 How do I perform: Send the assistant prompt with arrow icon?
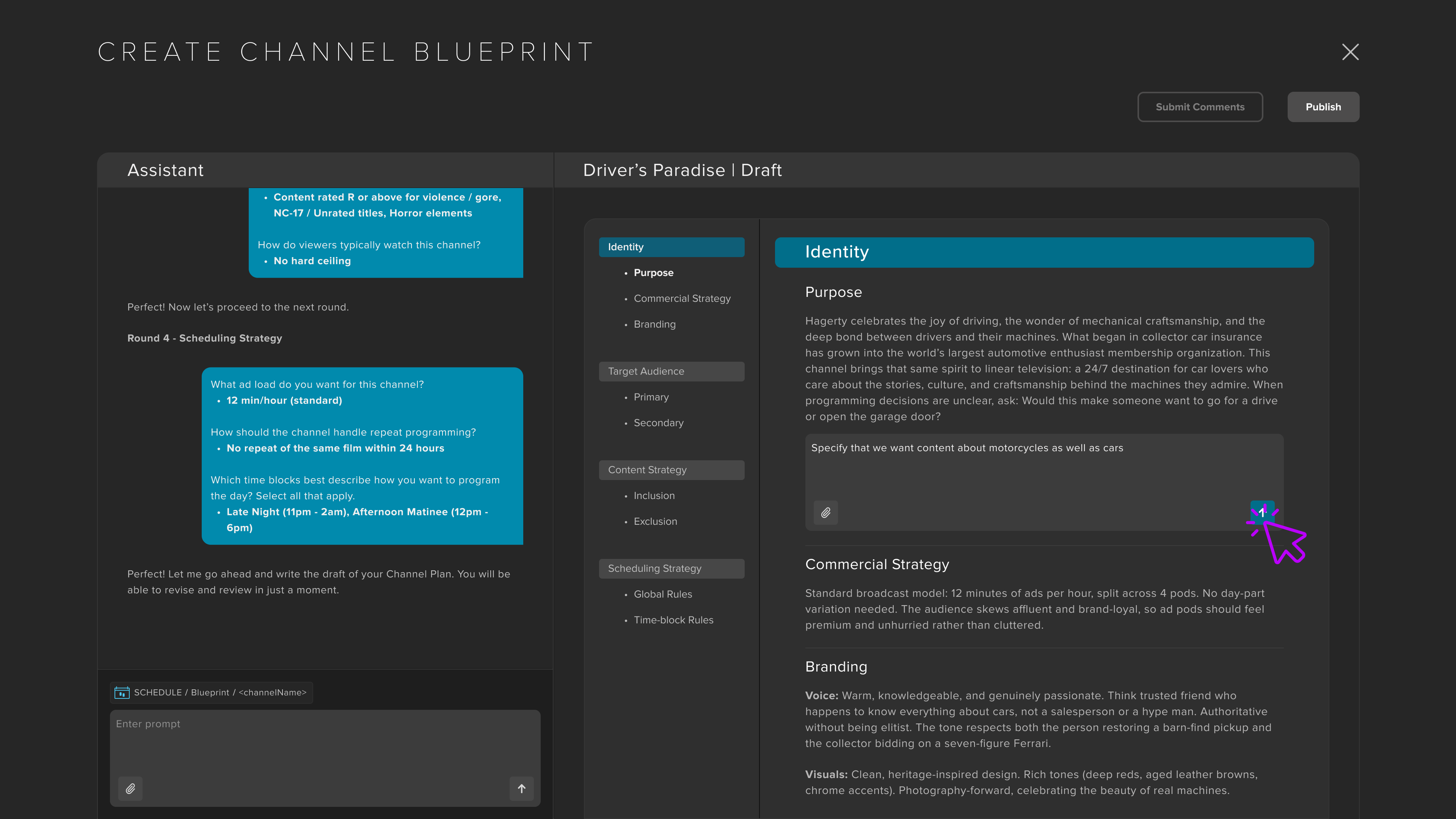[522, 789]
